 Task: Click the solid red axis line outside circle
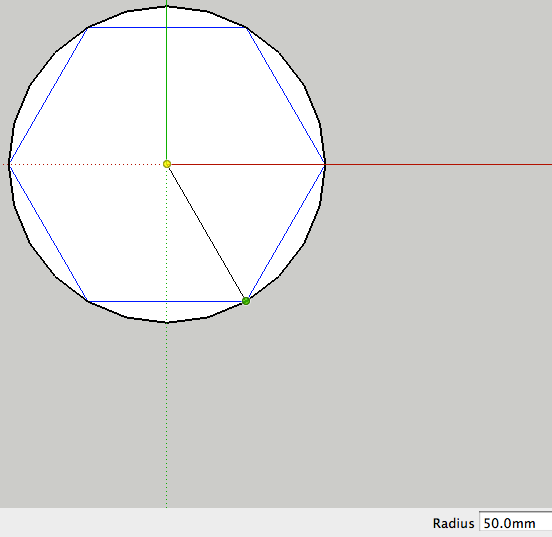[438, 164]
